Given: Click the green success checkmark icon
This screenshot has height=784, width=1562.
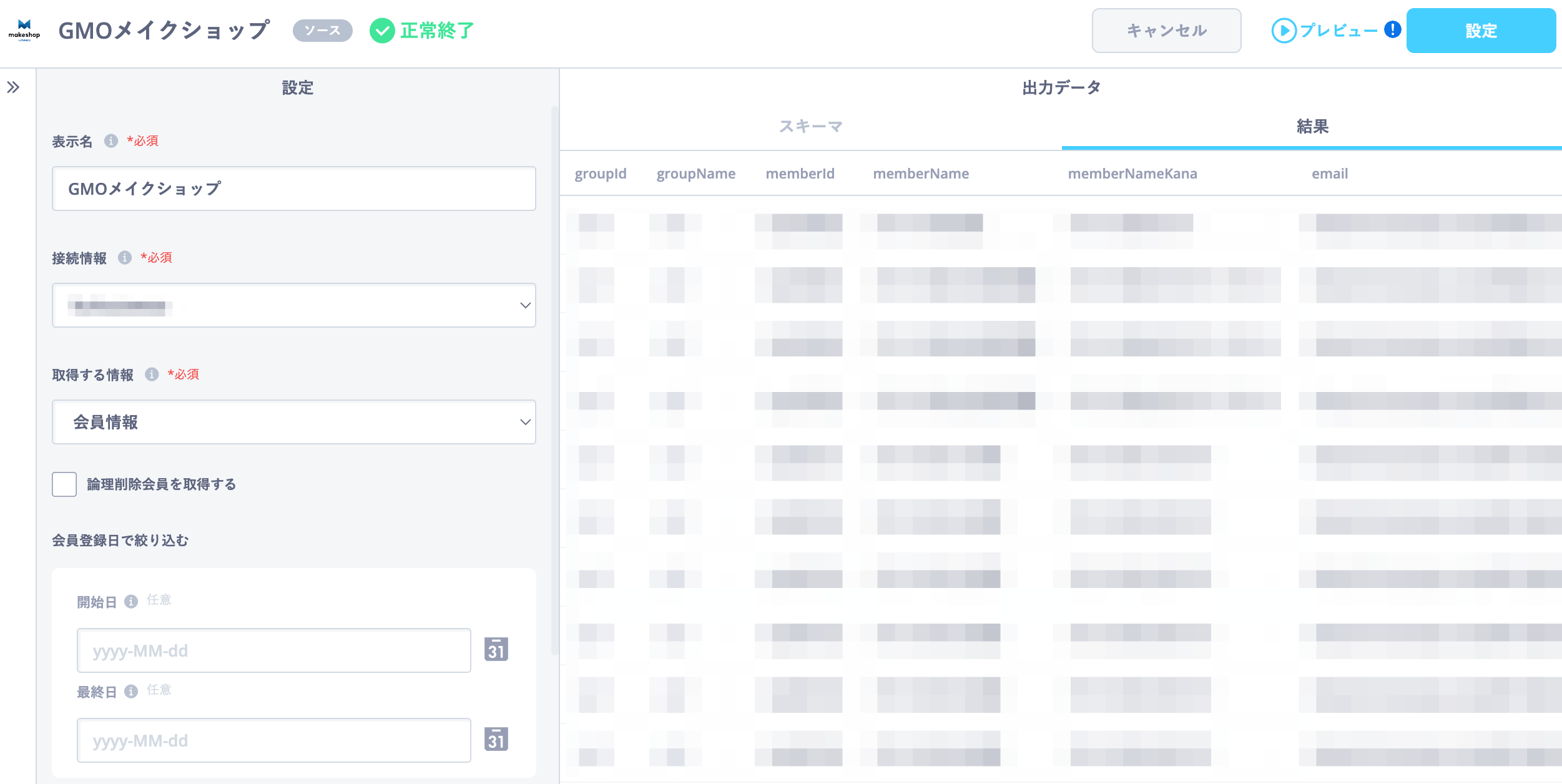Looking at the screenshot, I should coord(382,31).
